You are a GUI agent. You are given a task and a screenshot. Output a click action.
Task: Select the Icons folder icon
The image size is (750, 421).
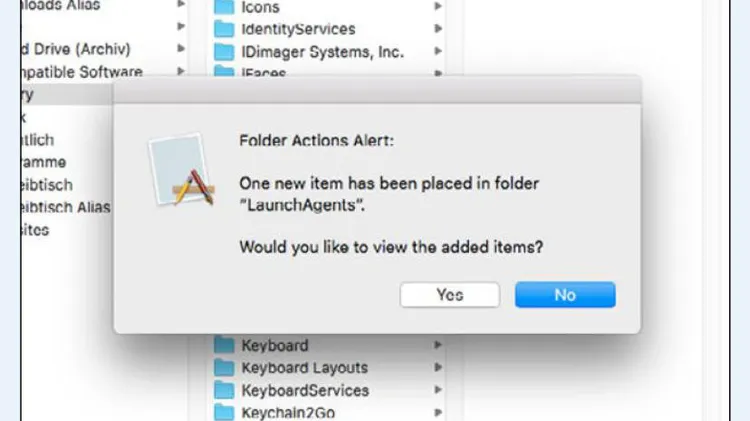pos(224,7)
